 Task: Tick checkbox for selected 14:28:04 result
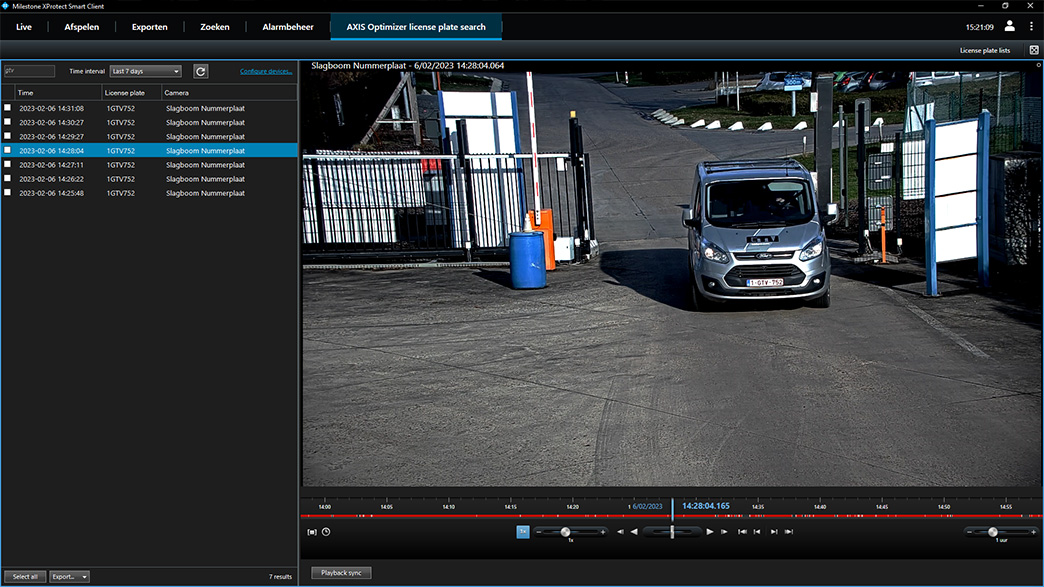pyautogui.click(x=7, y=150)
